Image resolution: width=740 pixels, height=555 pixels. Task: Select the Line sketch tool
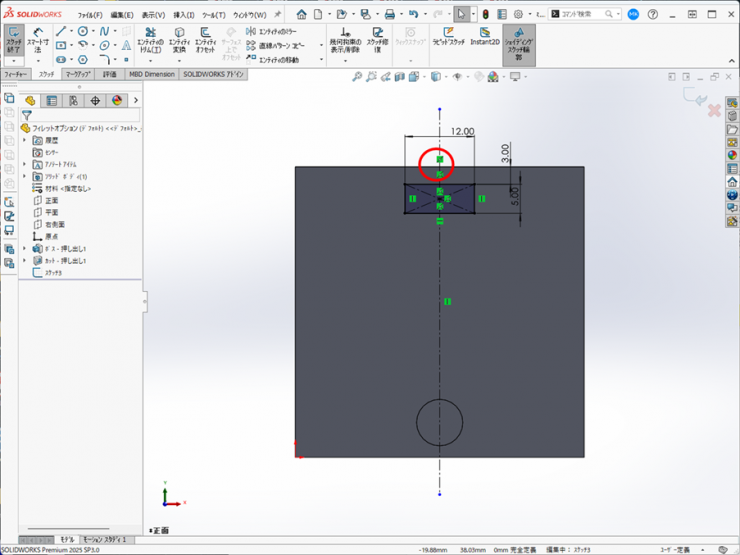[62, 32]
